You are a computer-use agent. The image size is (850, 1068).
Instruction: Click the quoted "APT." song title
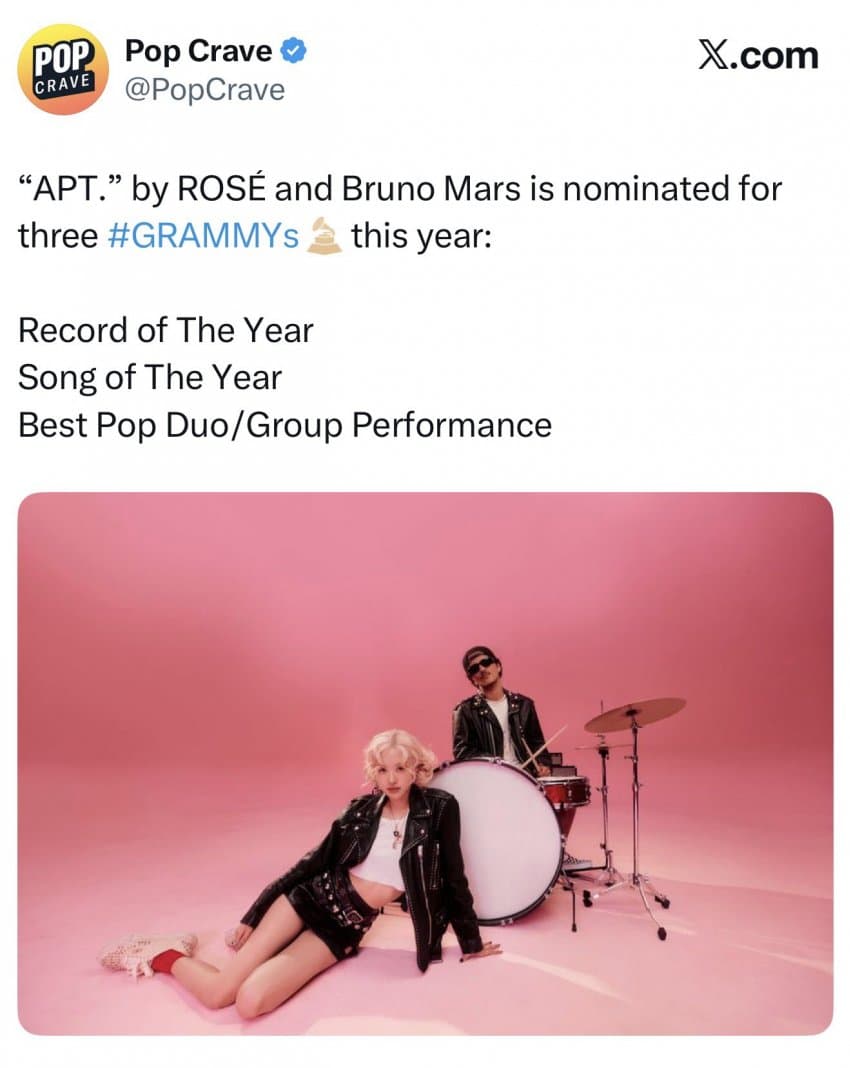(x=68, y=188)
